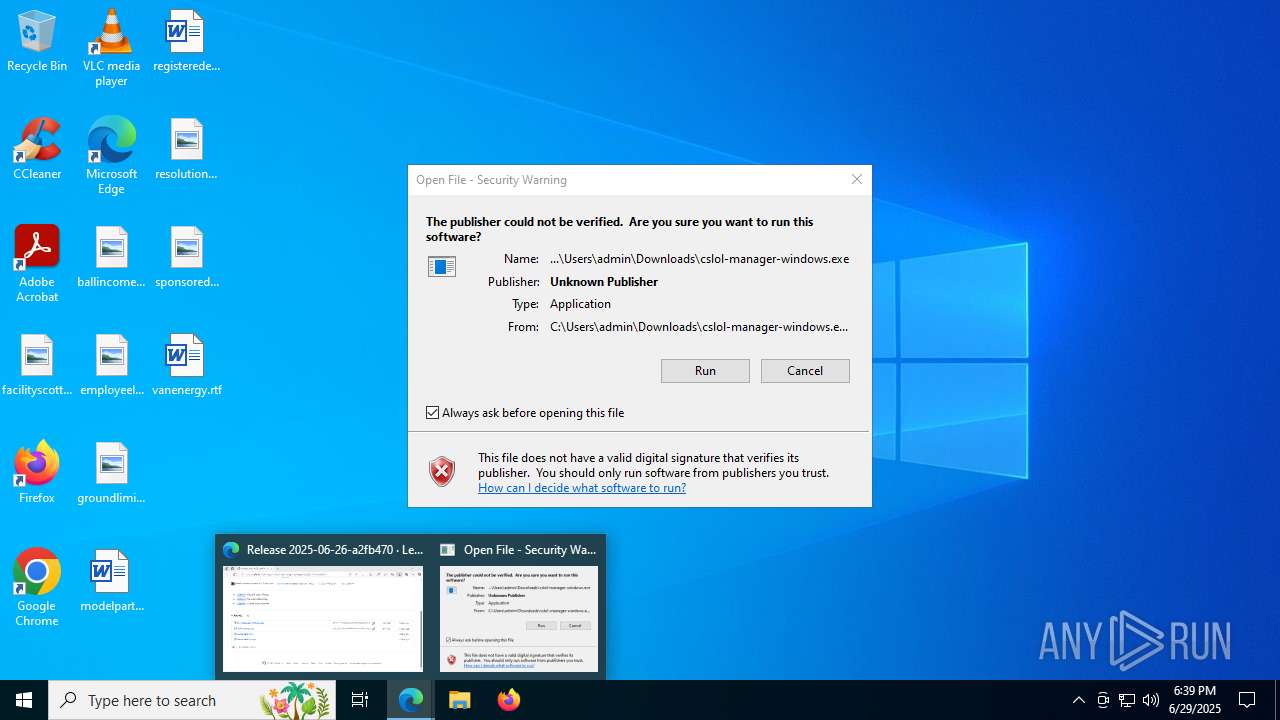Screen dimensions: 1280x720
Task: Click Run in the security warning
Action: pyautogui.click(x=705, y=371)
